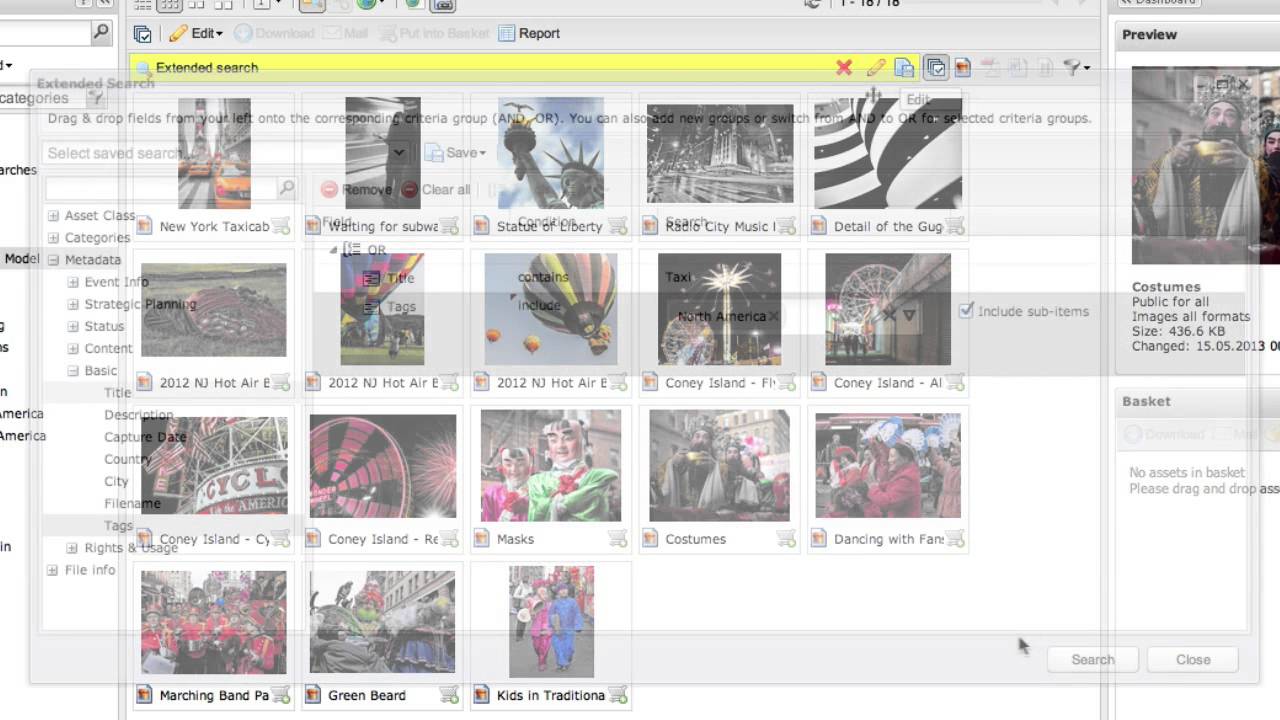The width and height of the screenshot is (1280, 720).
Task: Click the Search button in the dialog
Action: [1092, 659]
